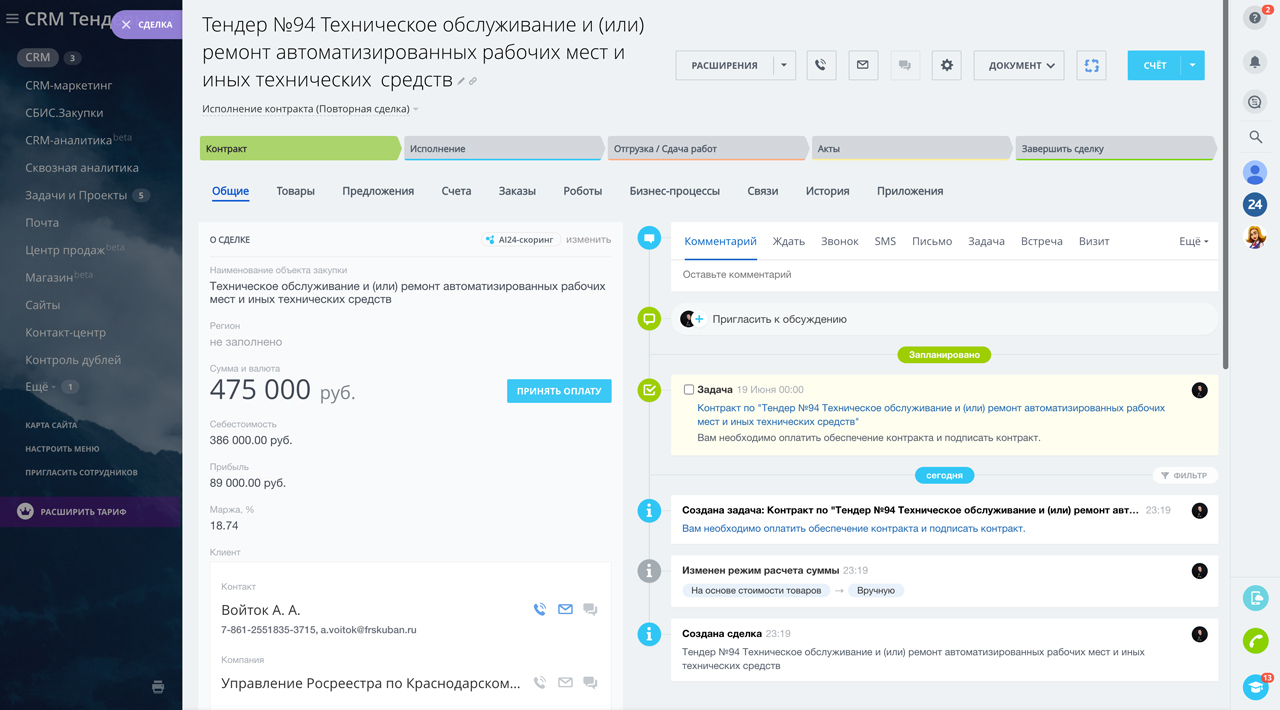The width and height of the screenshot is (1280, 710).
Task: Open the AI24-скоринг option in О СДЕЛКЕ panel
Action: click(x=521, y=239)
